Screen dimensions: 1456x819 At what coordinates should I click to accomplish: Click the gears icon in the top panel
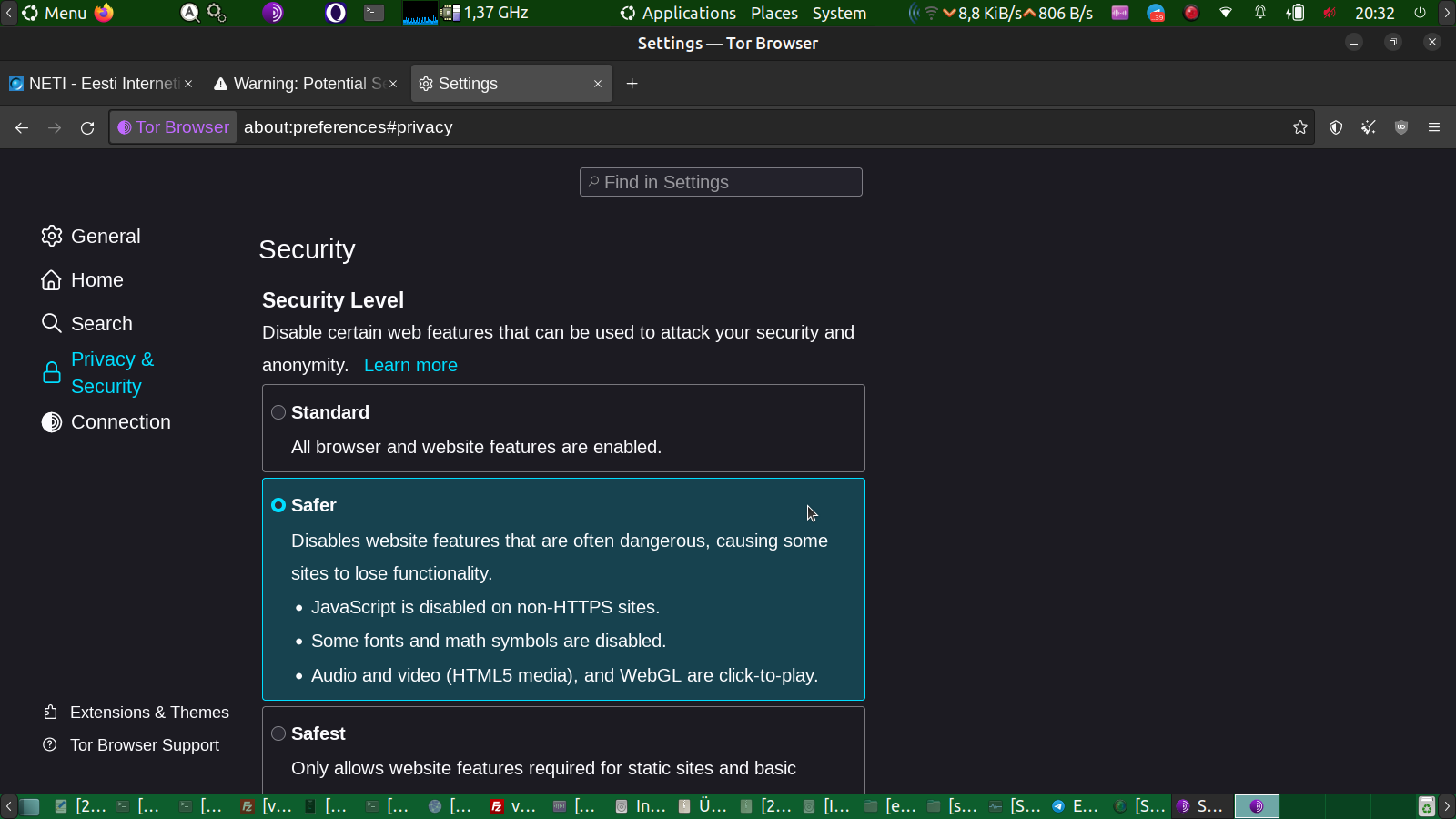[x=217, y=13]
